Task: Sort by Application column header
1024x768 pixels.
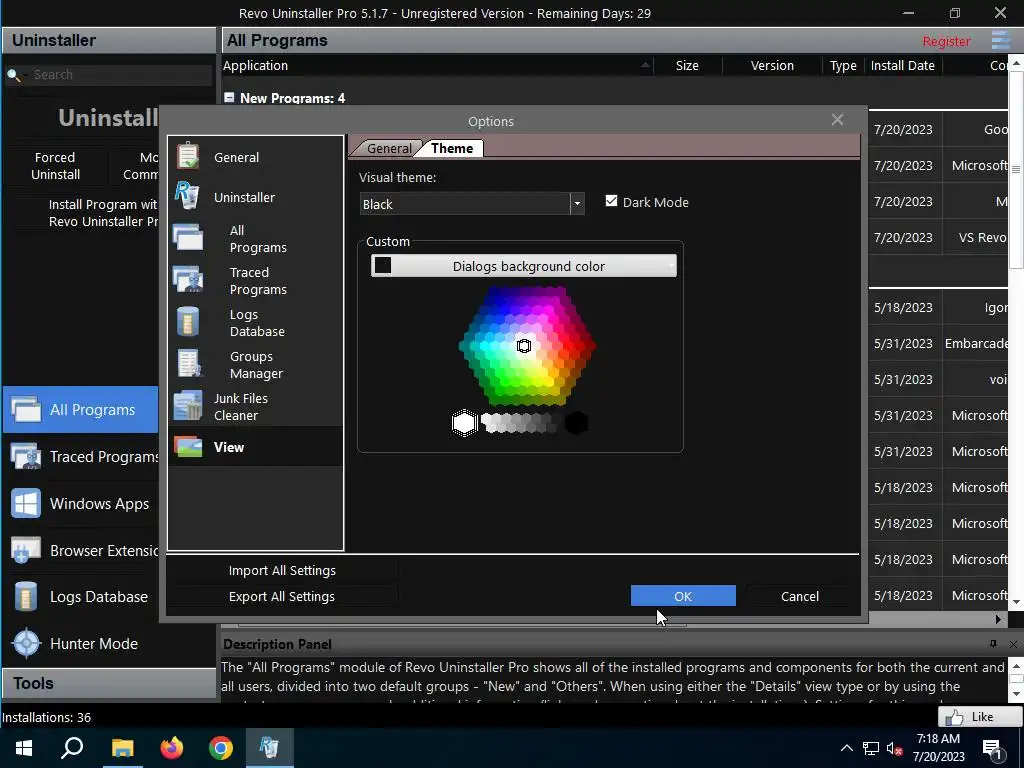Action: coord(438,65)
